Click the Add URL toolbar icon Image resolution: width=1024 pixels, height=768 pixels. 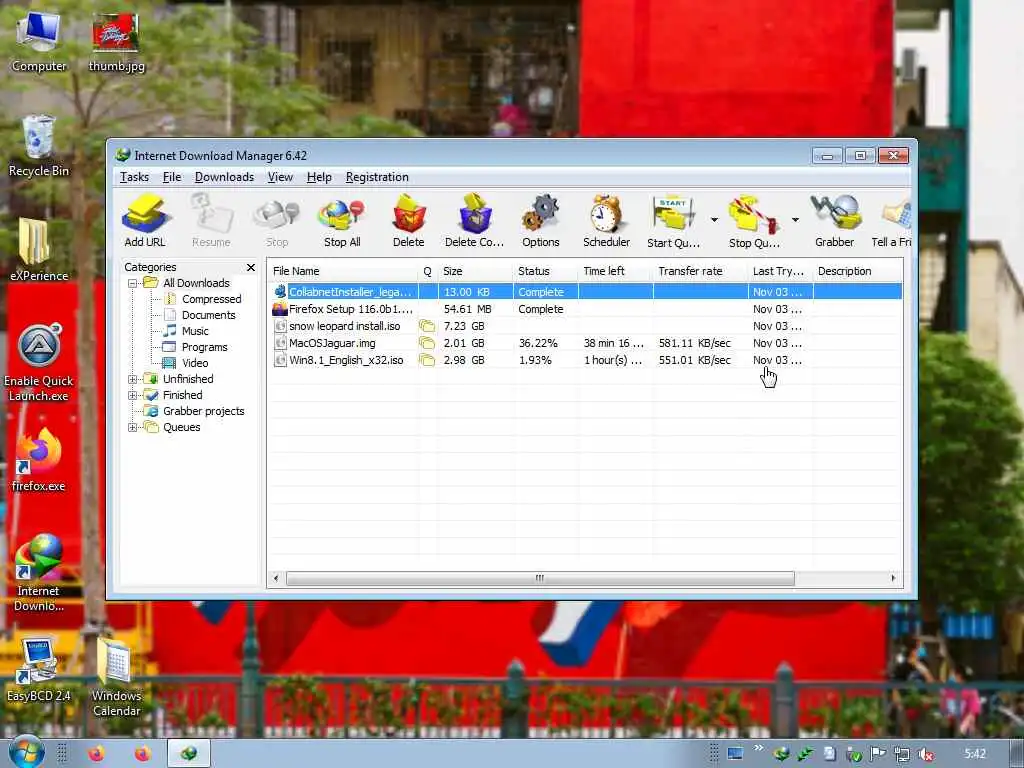145,220
